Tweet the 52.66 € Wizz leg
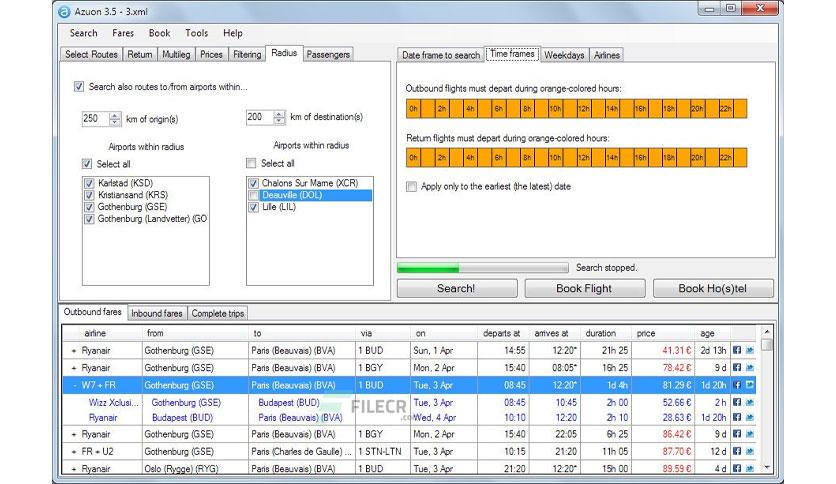This screenshot has height=484, width=836. pyautogui.click(x=750, y=402)
